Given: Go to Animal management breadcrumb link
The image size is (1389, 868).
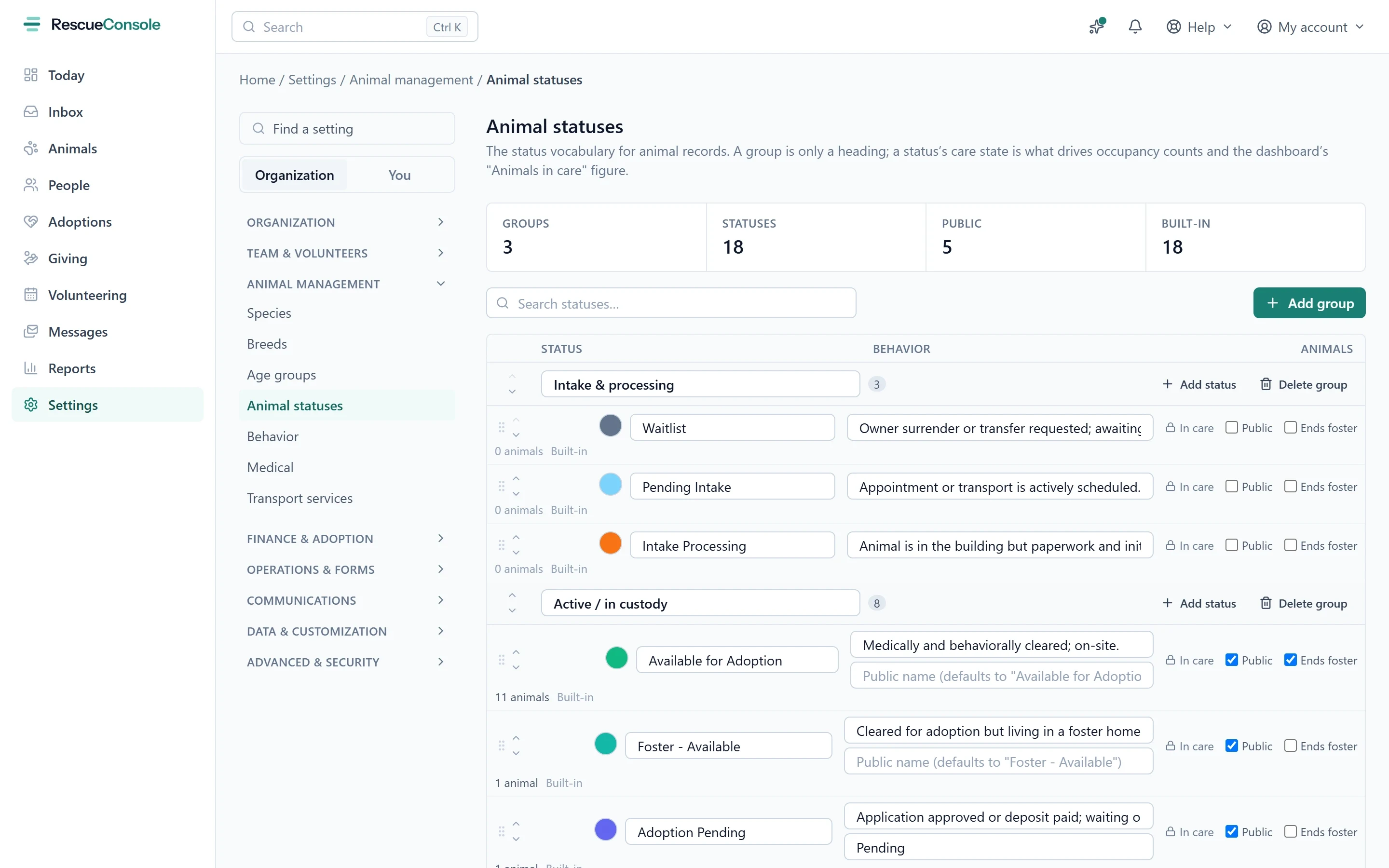Looking at the screenshot, I should [x=411, y=80].
